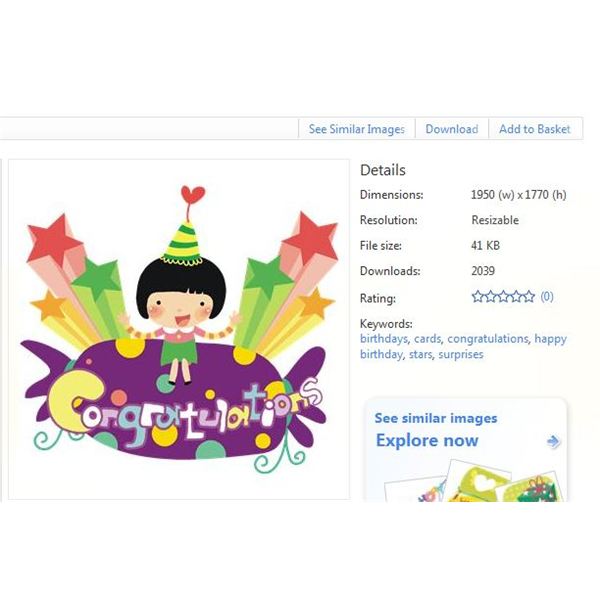Open the surprises keyword link
The image size is (600, 600).
point(461,355)
